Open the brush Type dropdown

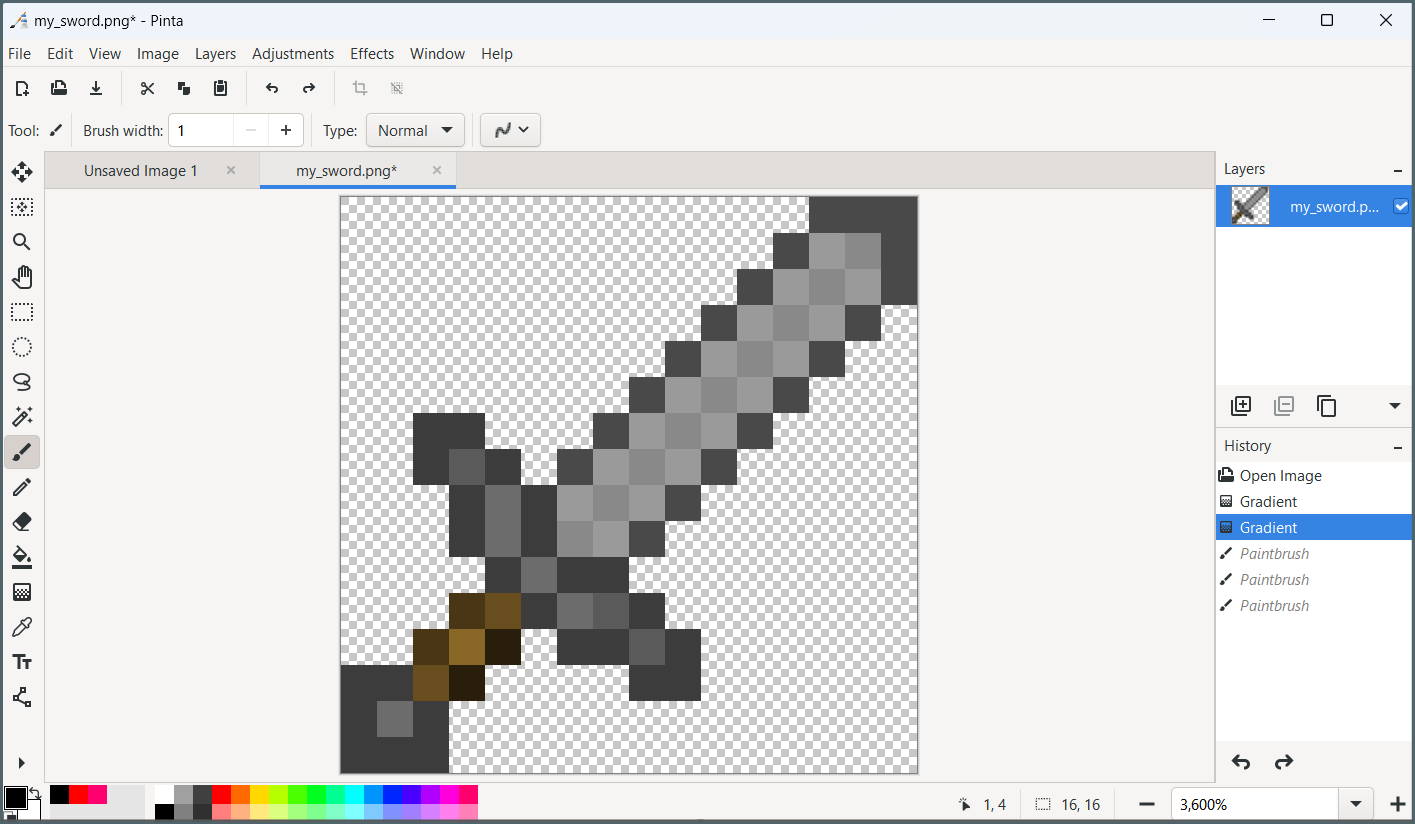tap(415, 130)
